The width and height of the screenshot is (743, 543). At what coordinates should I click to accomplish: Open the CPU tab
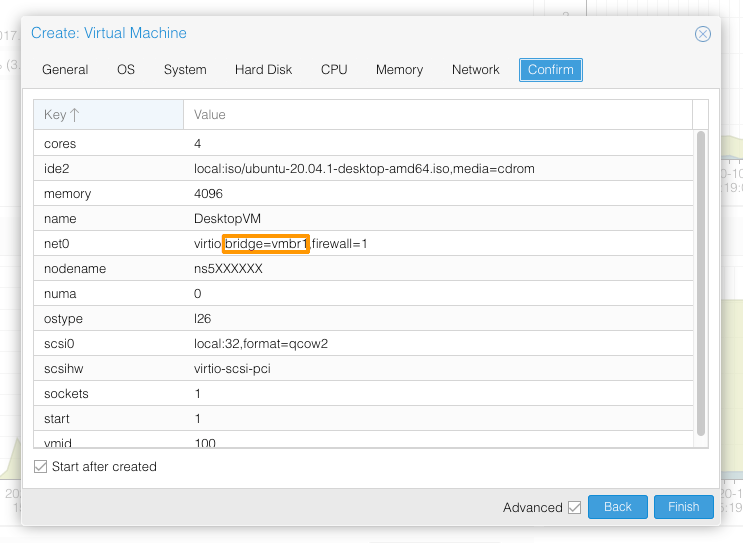[334, 70]
